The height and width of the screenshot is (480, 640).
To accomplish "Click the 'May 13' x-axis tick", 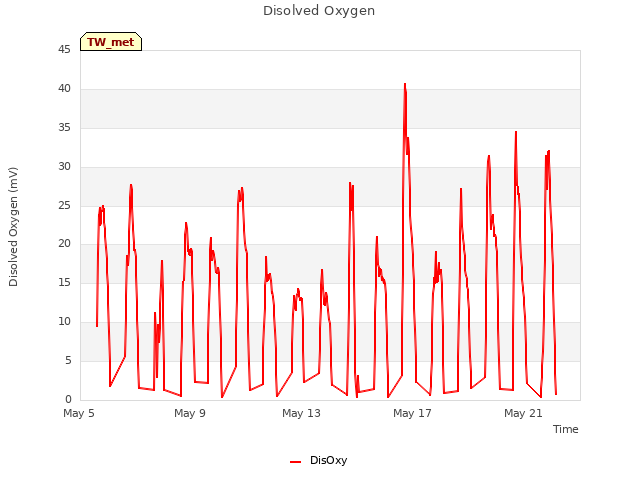I will pos(301,413).
